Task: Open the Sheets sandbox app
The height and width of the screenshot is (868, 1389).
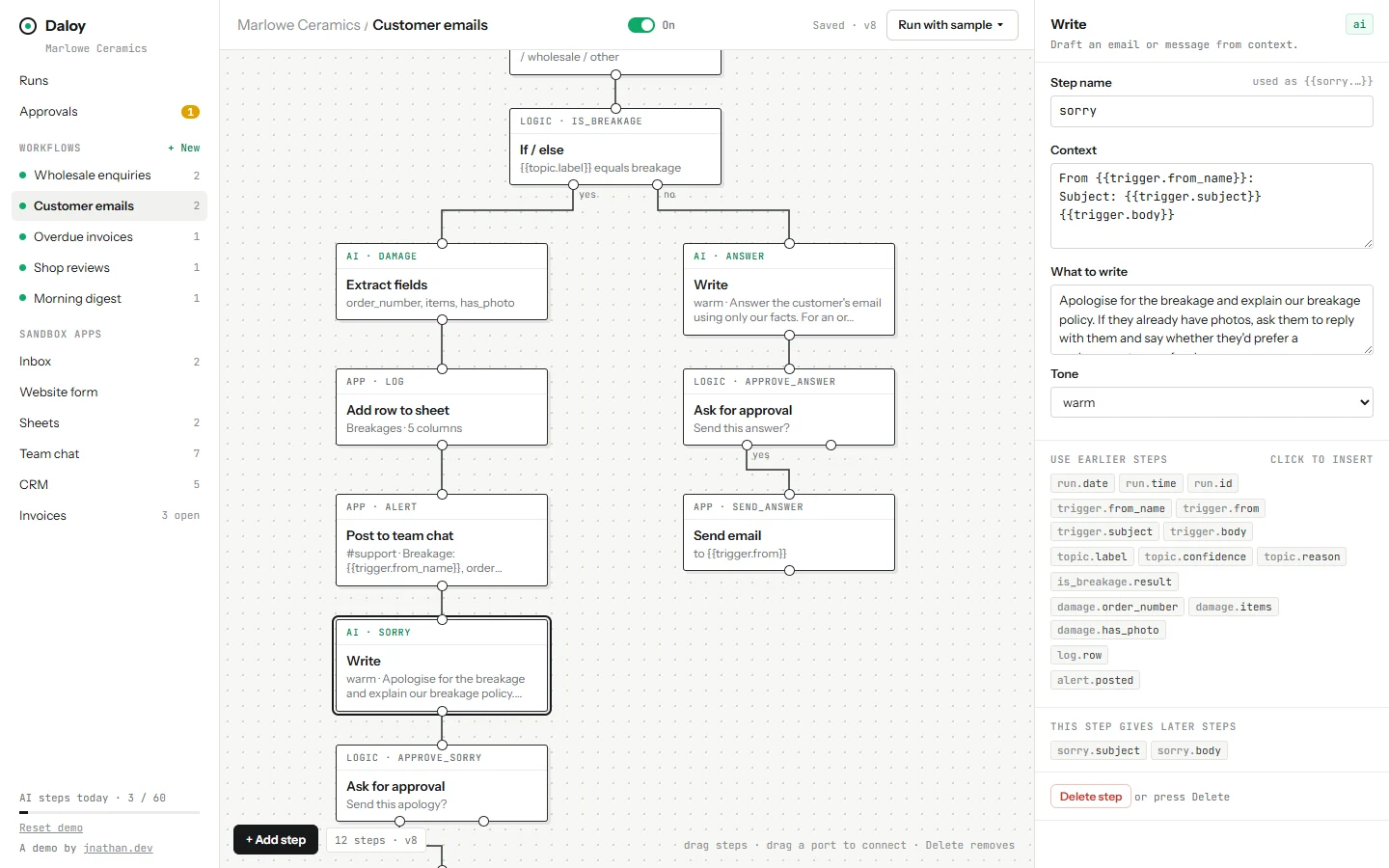Action: coord(109,422)
